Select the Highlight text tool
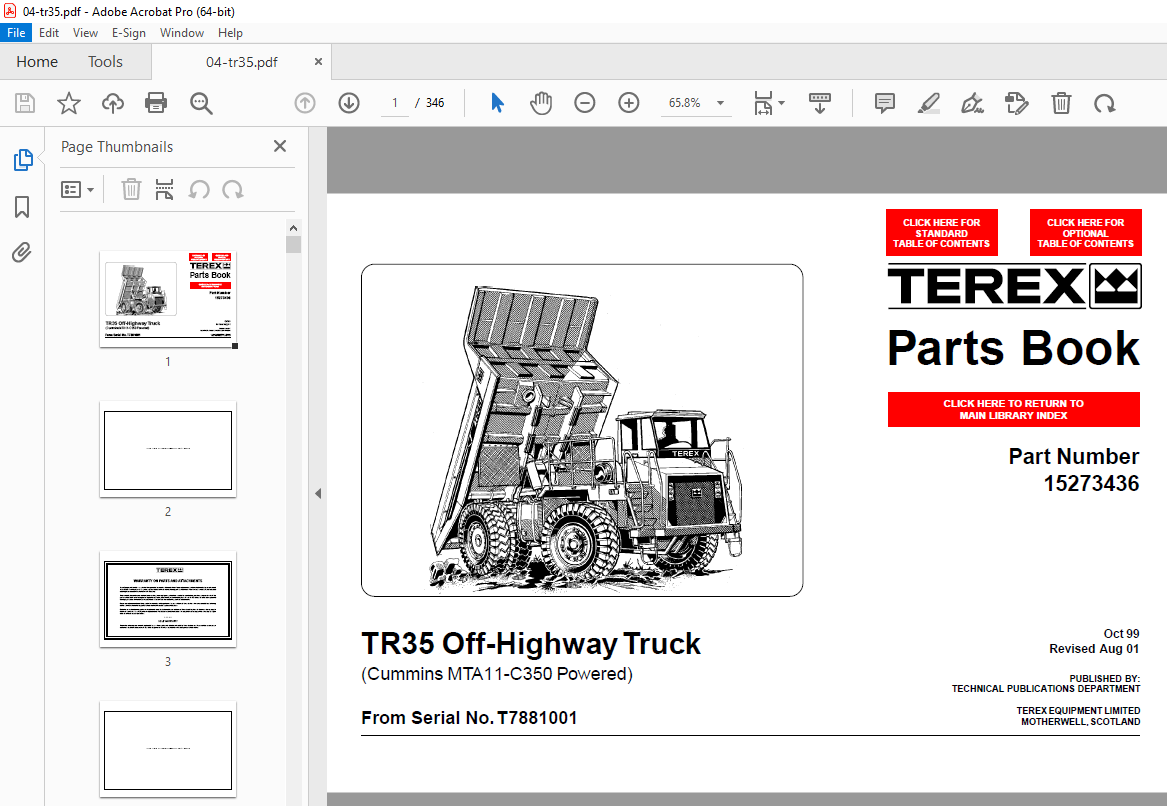1167x806 pixels. [928, 103]
